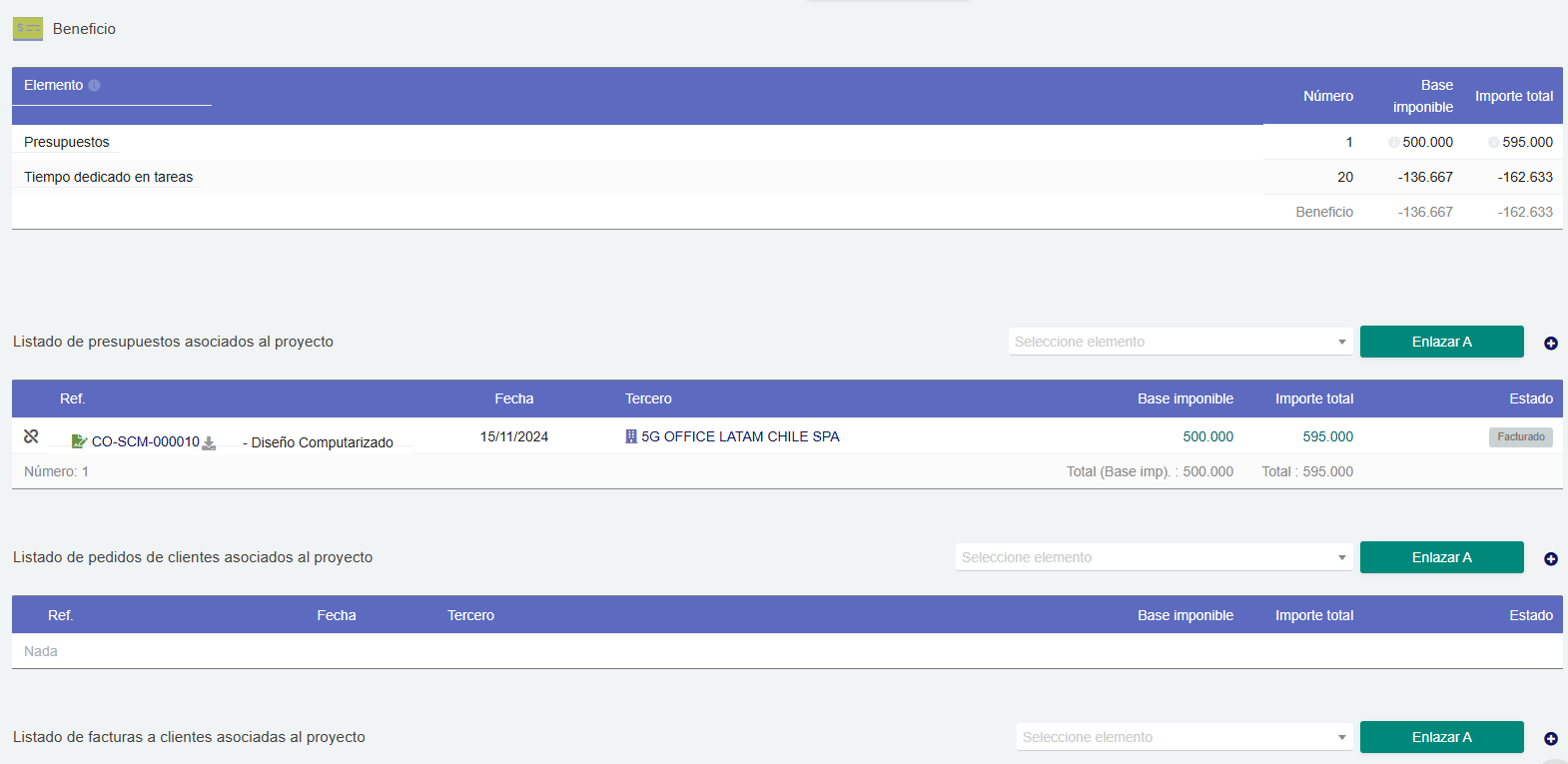The image size is (1568, 764).
Task: Click the total amount 595.000 in proposal row
Action: pyautogui.click(x=1328, y=436)
